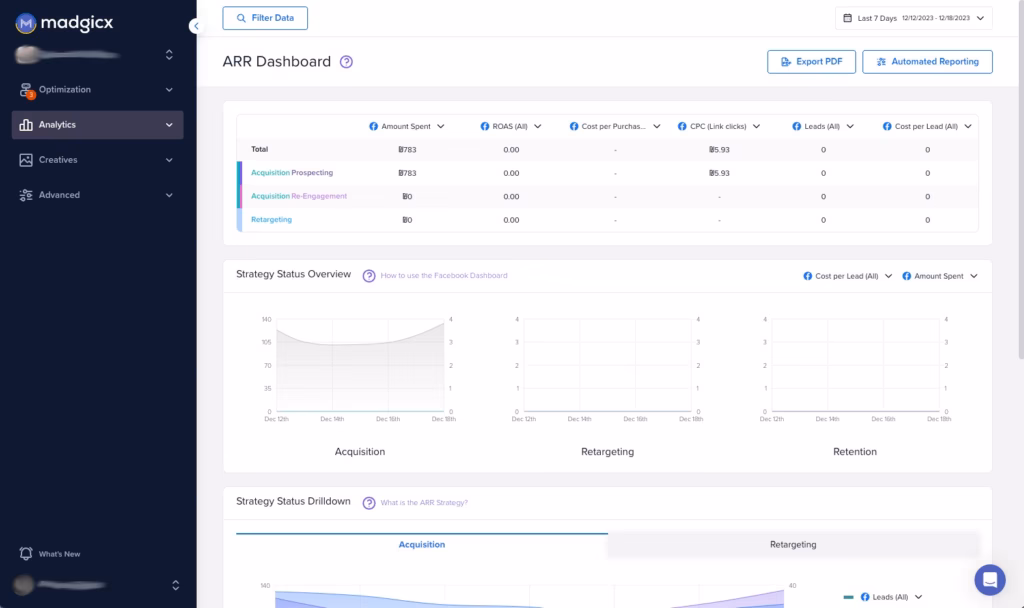
Task: Open the Filter Data search button
Action: [x=265, y=18]
